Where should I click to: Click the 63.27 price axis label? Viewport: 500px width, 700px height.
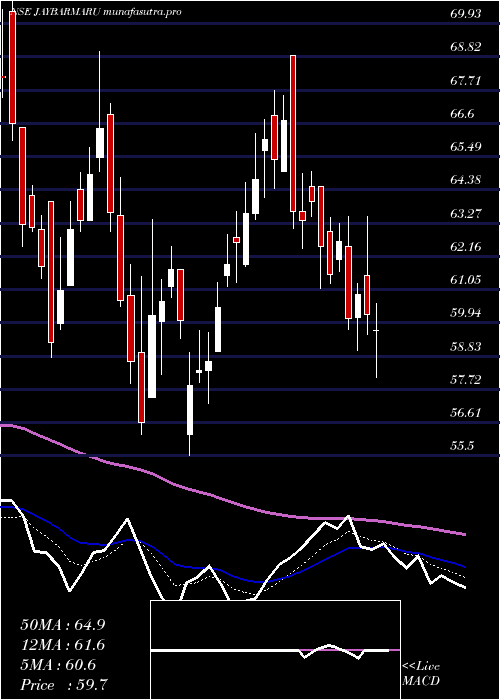[x=466, y=213]
